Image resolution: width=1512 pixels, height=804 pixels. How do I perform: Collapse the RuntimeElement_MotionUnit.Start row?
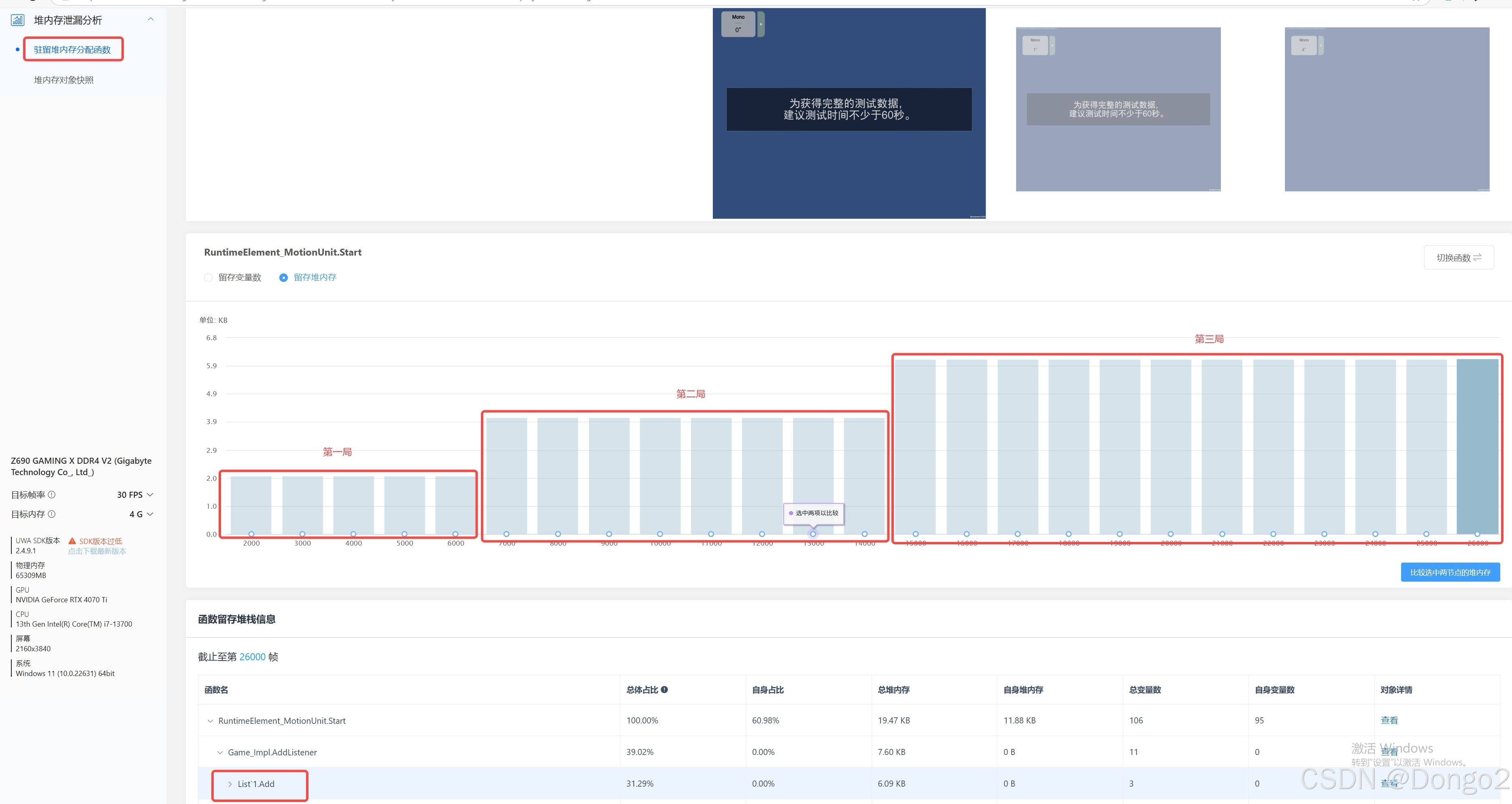[210, 721]
